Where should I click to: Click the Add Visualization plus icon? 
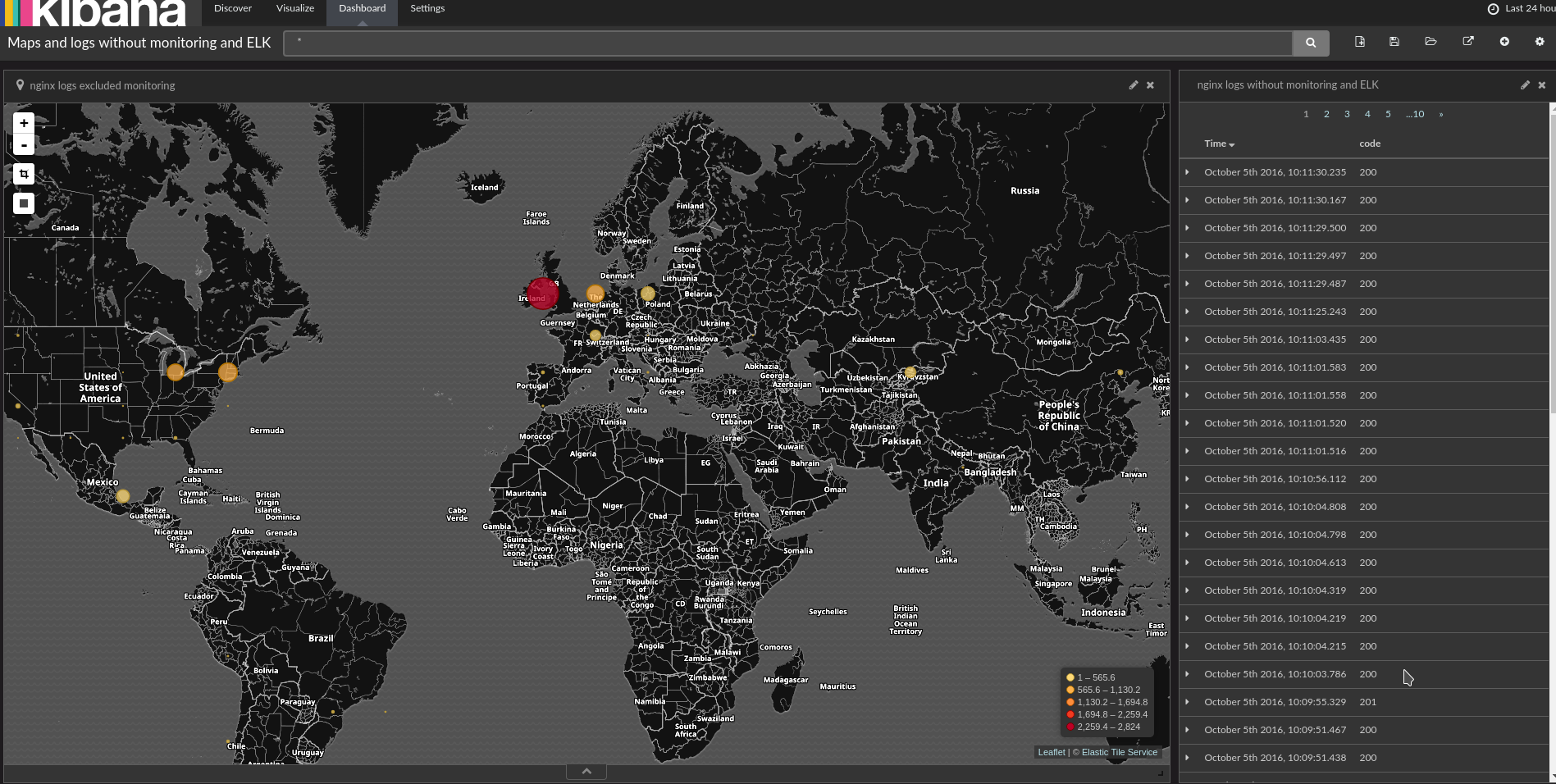(x=1504, y=42)
